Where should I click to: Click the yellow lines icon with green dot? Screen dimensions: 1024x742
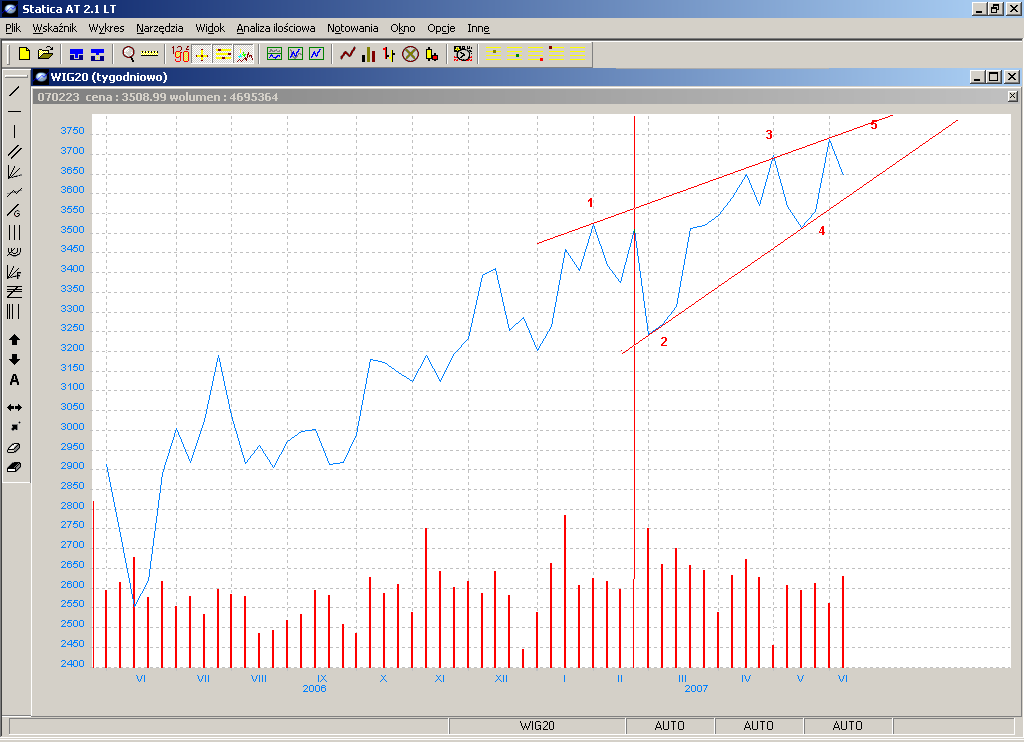pos(515,54)
